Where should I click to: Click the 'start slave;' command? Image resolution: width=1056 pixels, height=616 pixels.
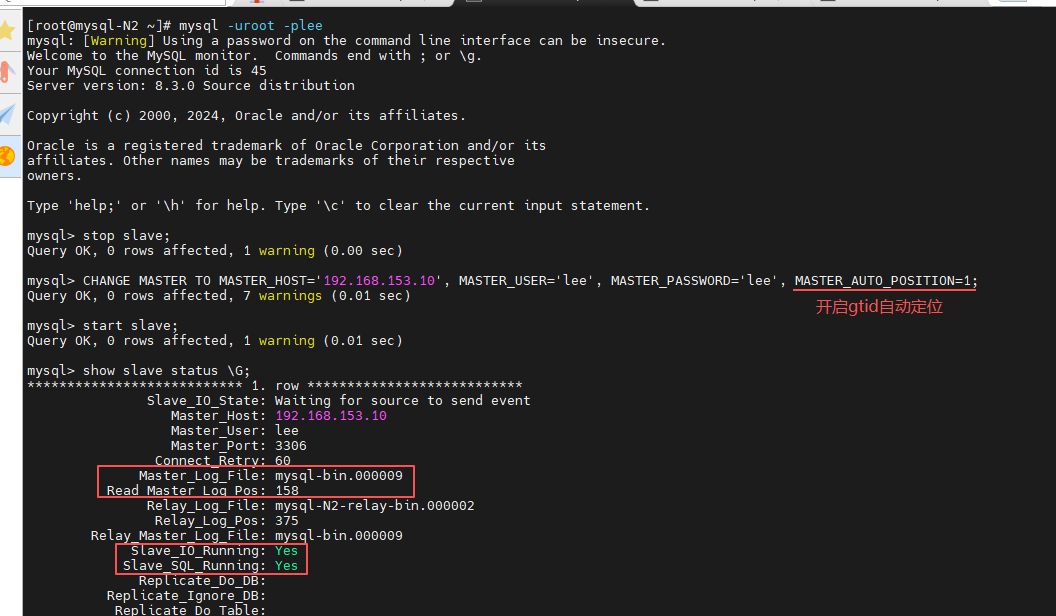pyautogui.click(x=131, y=326)
